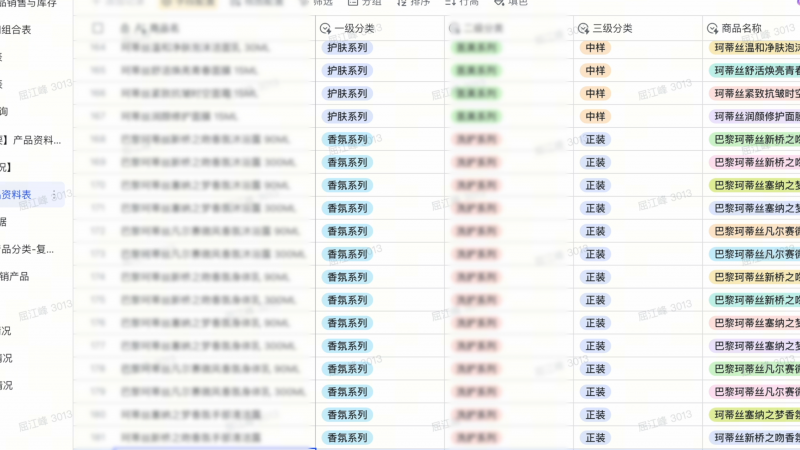Click the 一级分类 column type icon
The image size is (800, 450).
coord(326,29)
